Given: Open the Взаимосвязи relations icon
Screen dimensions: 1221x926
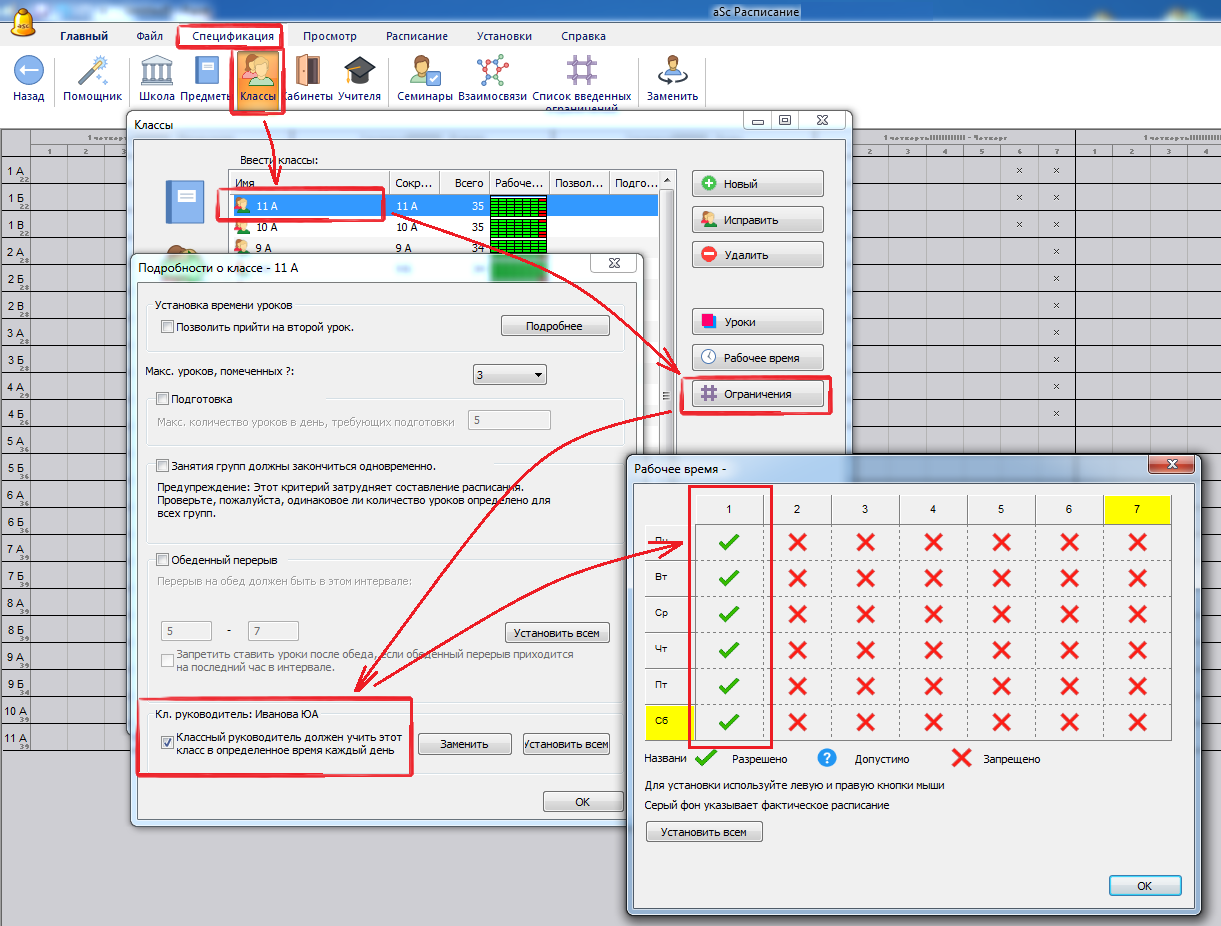Looking at the screenshot, I should [x=491, y=71].
